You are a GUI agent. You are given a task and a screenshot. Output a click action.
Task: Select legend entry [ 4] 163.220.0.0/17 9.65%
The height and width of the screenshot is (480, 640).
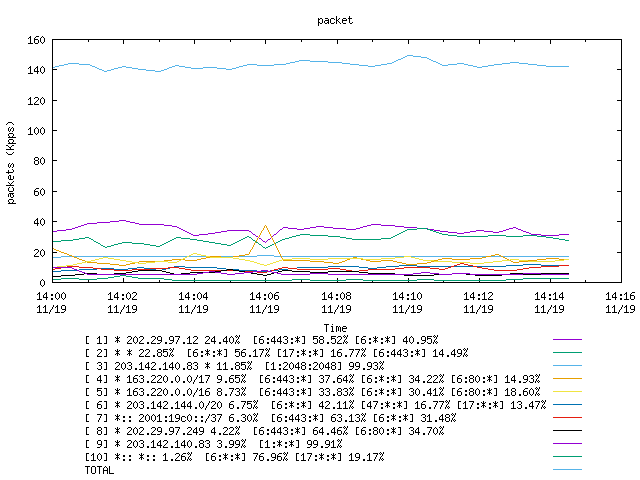pyautogui.click(x=312, y=379)
